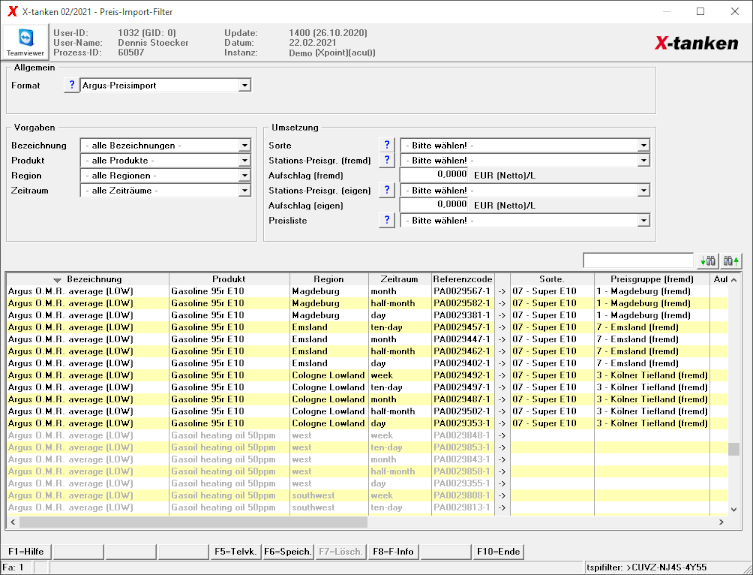Click the search up icon beside the search field

[731, 261]
